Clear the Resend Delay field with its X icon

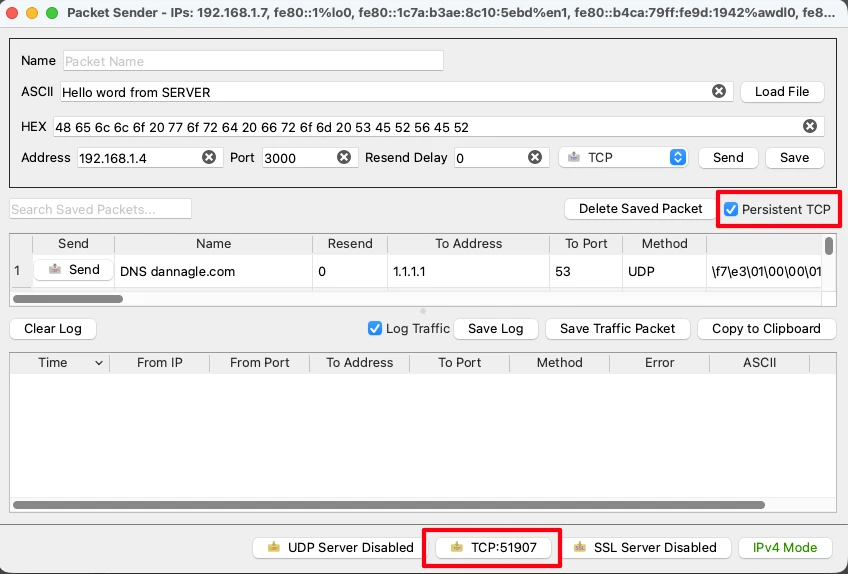(535, 157)
